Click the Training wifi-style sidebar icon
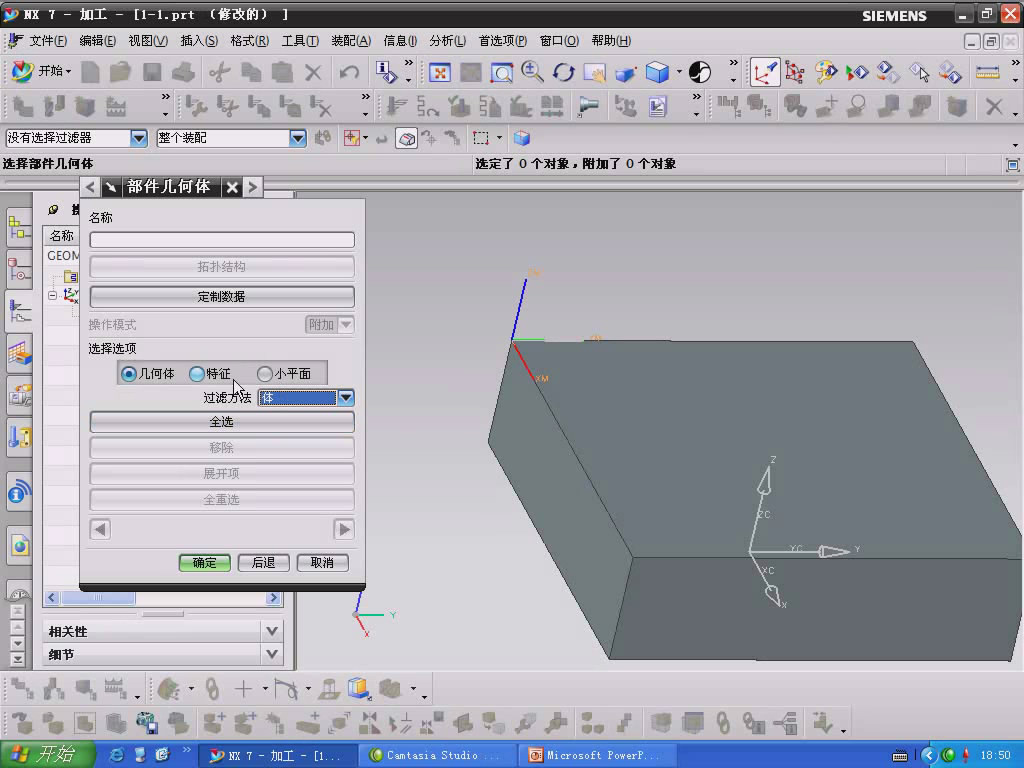Viewport: 1024px width, 768px height. (x=20, y=492)
